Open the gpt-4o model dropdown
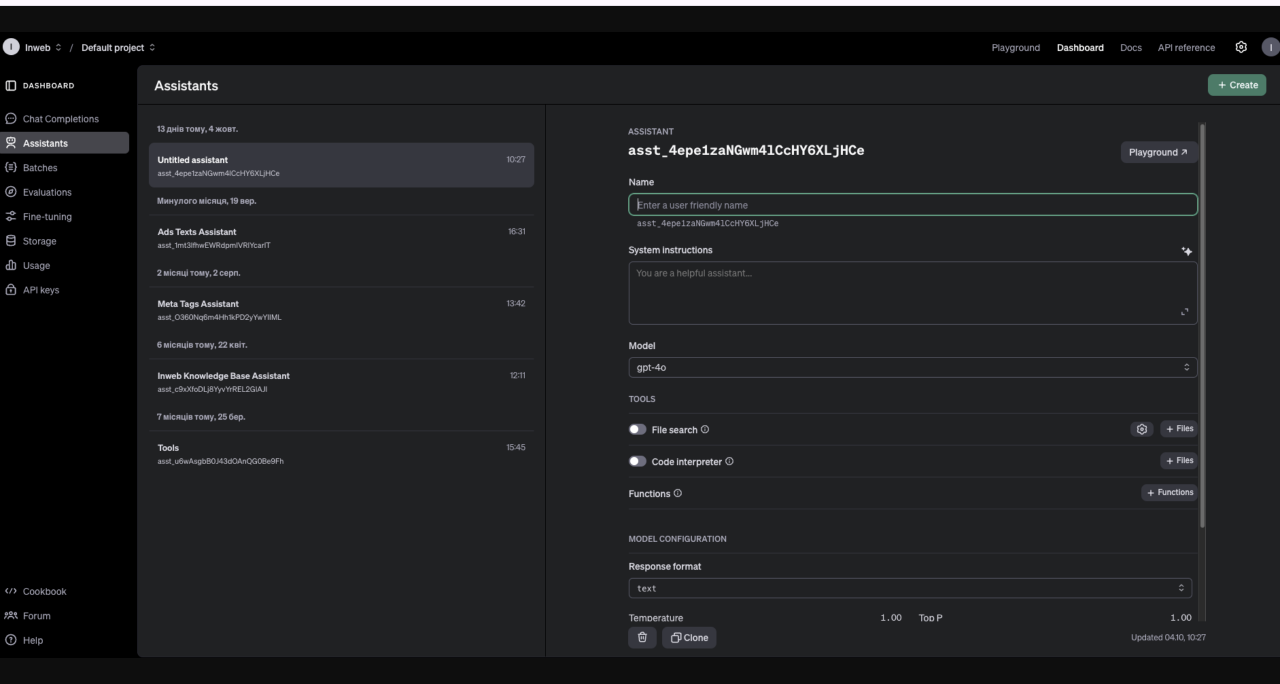This screenshot has width=1280, height=684. pyautogui.click(x=912, y=367)
